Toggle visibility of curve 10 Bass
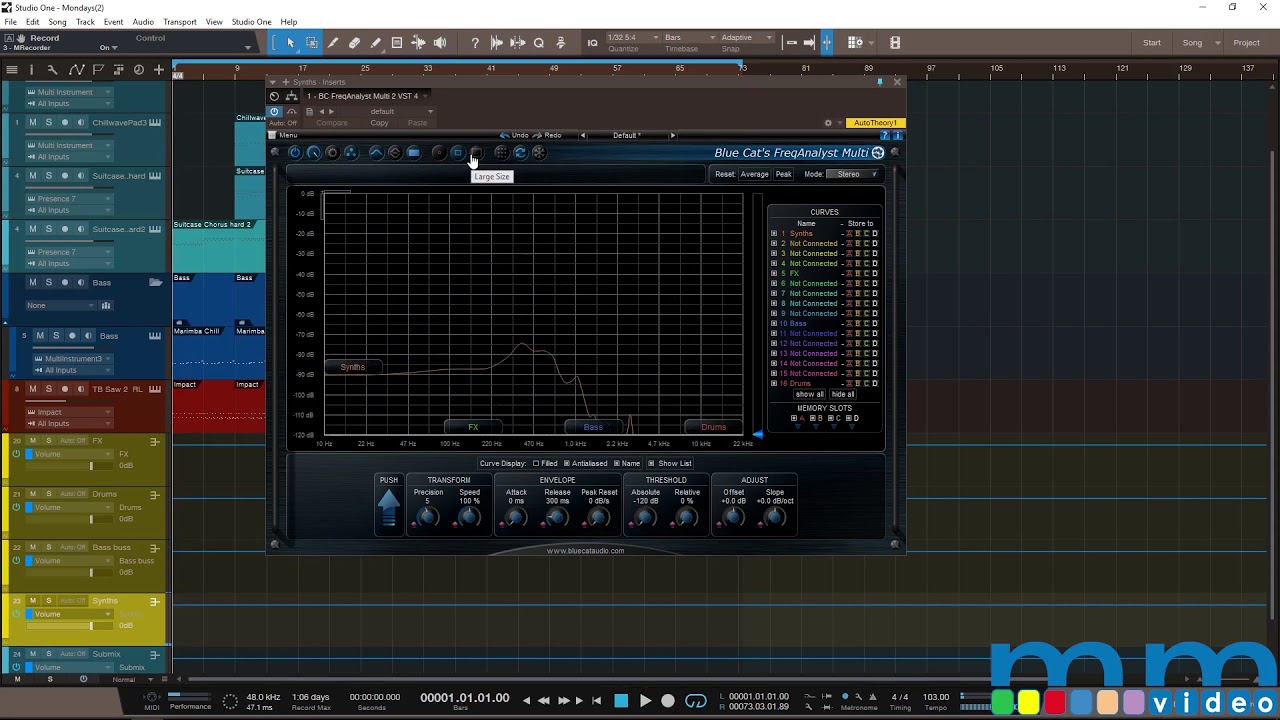The width and height of the screenshot is (1280, 720). point(774,324)
